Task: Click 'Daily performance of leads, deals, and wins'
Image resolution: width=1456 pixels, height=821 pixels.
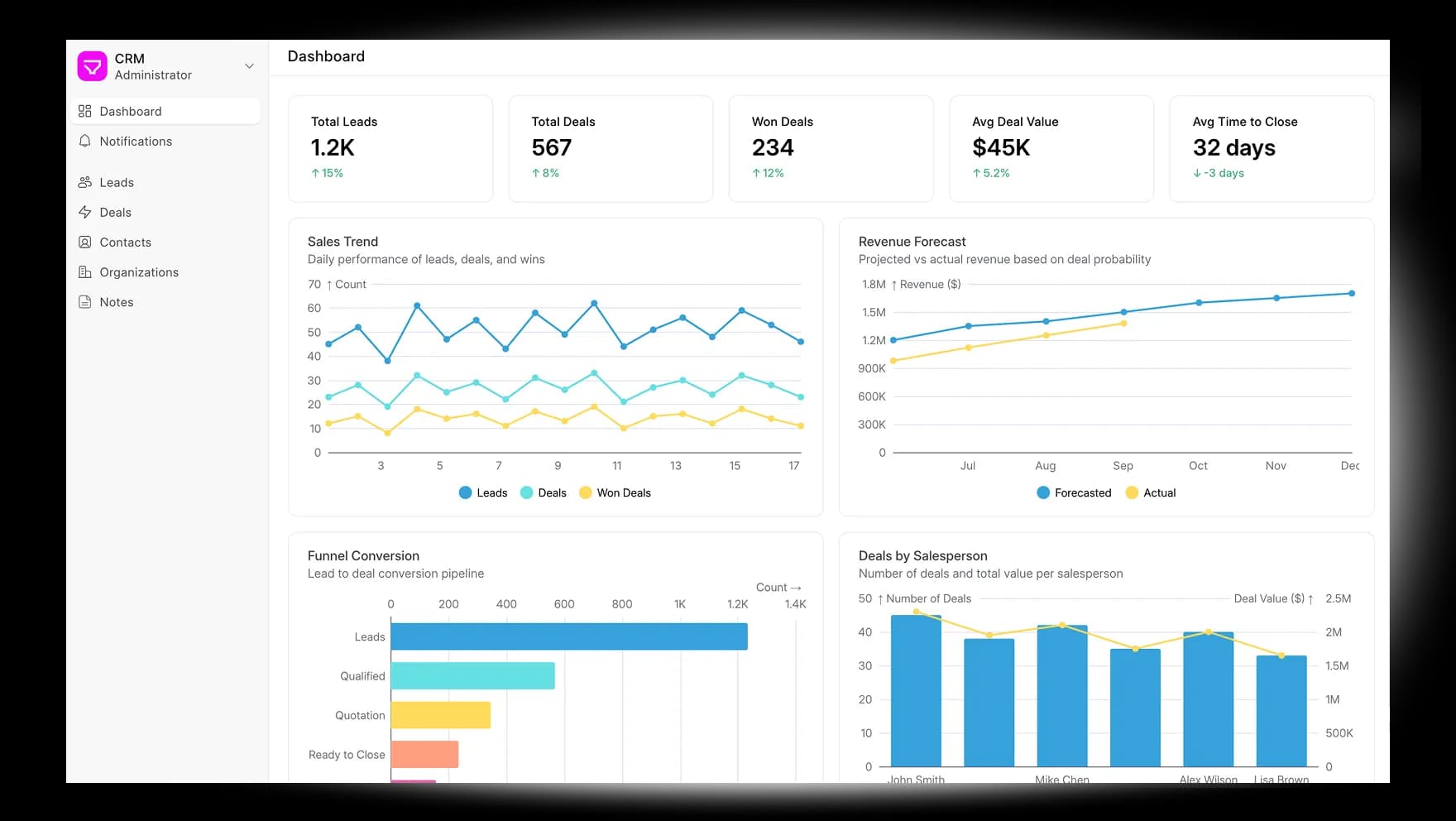Action: 426,259
